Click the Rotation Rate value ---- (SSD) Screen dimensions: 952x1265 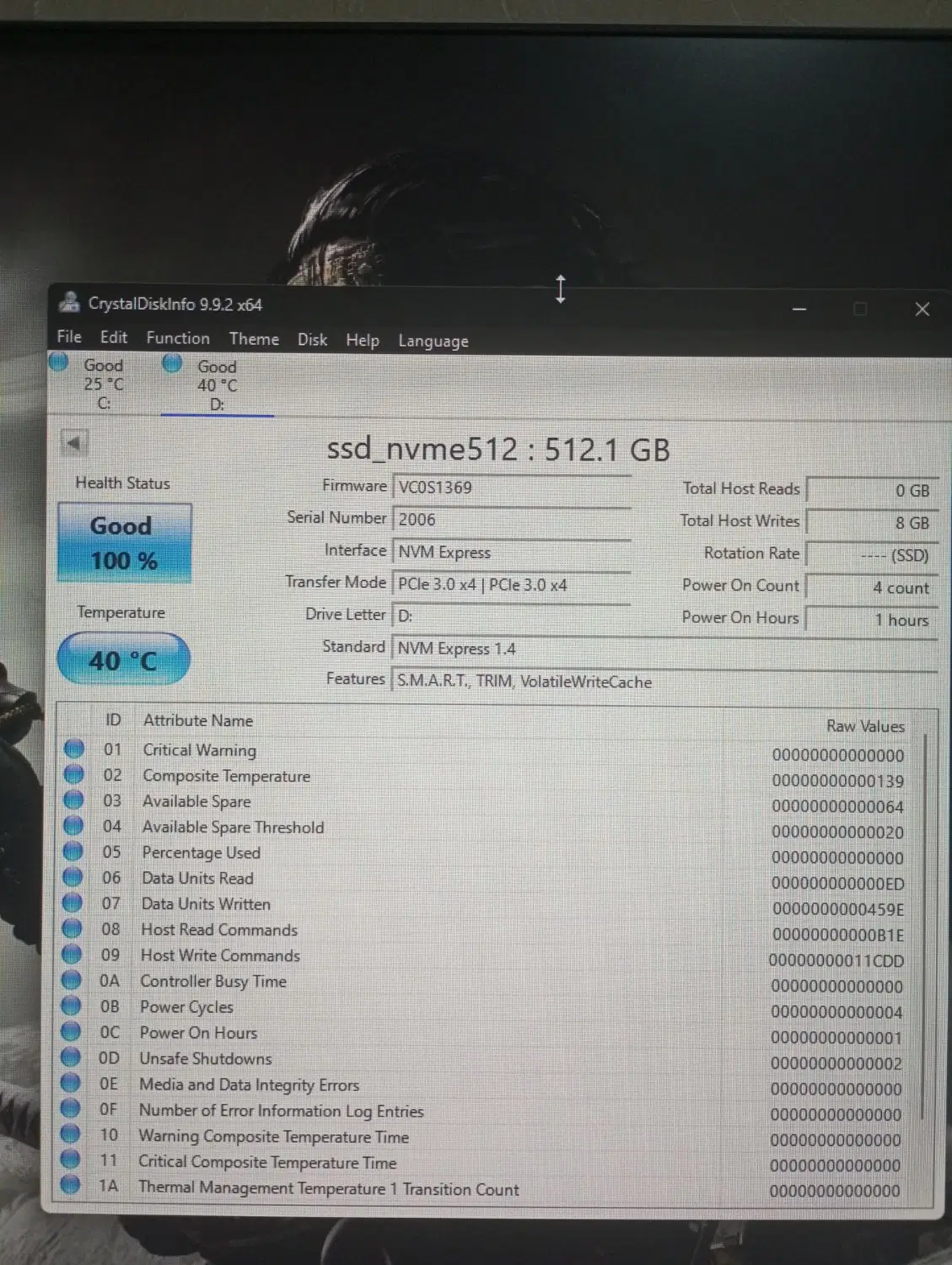tap(872, 555)
